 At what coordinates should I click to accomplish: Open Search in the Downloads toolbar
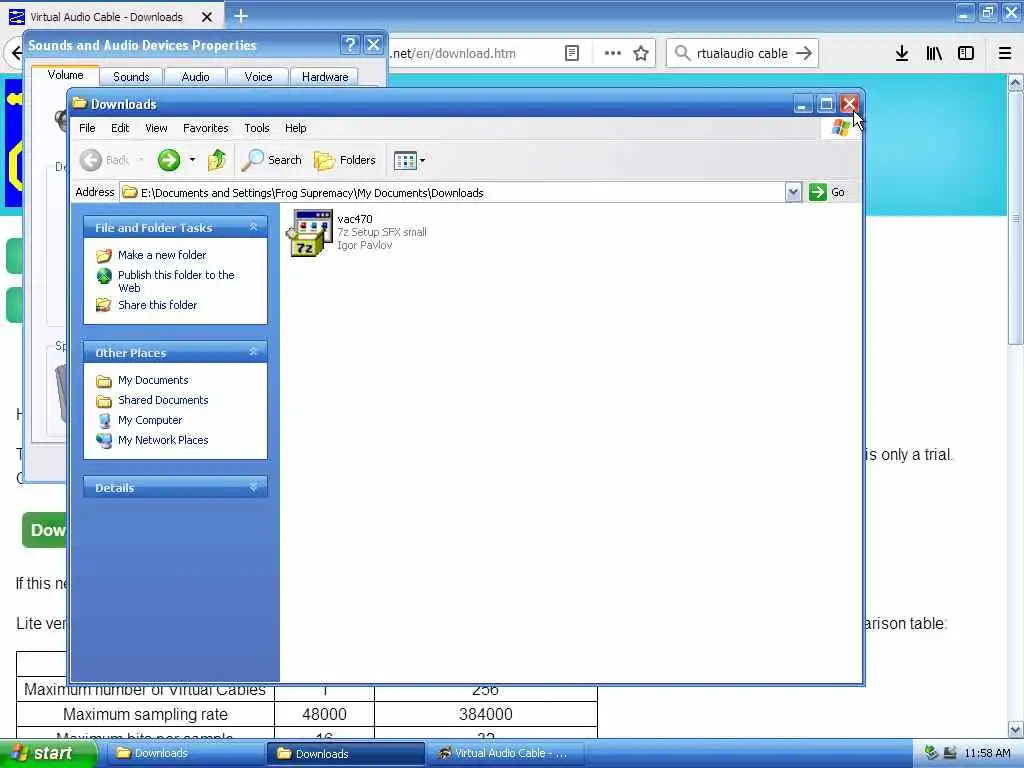271,160
